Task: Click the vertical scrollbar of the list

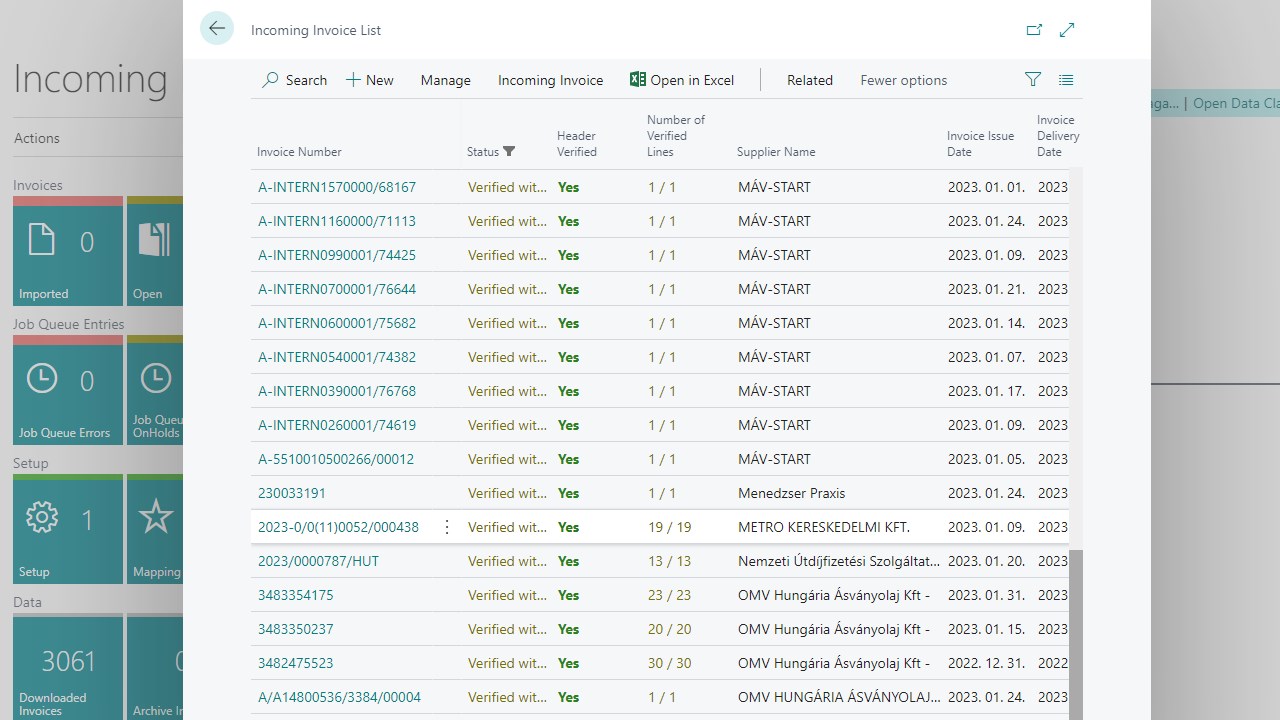Action: pyautogui.click(x=1075, y=630)
